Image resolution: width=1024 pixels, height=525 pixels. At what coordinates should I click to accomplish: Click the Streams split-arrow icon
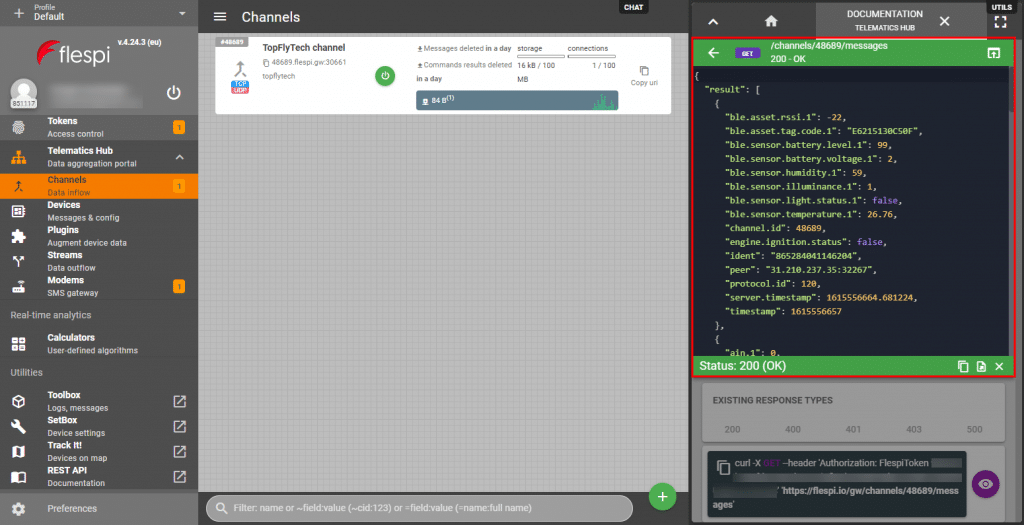18,261
